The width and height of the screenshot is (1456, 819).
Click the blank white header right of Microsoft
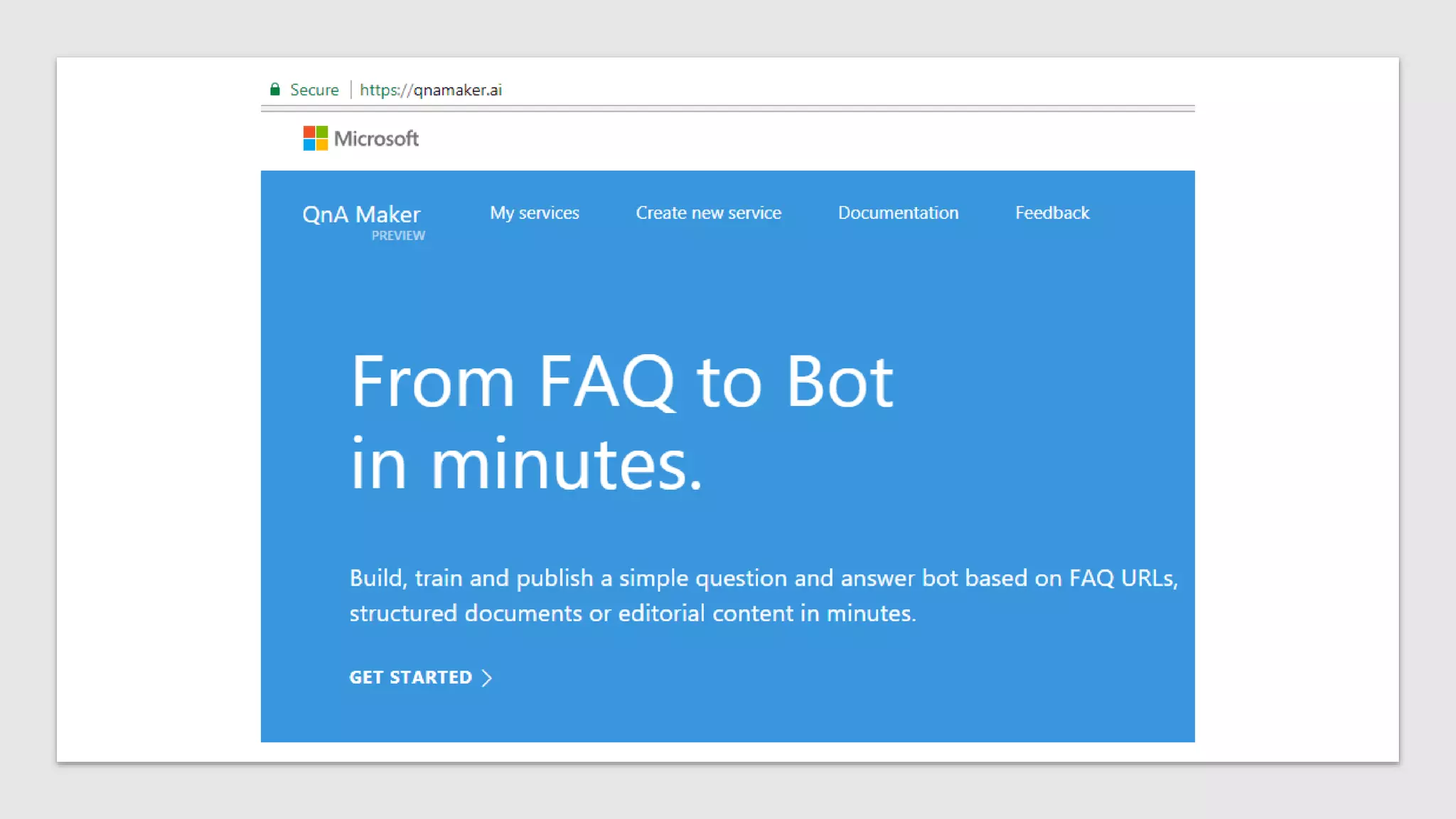coord(782,139)
